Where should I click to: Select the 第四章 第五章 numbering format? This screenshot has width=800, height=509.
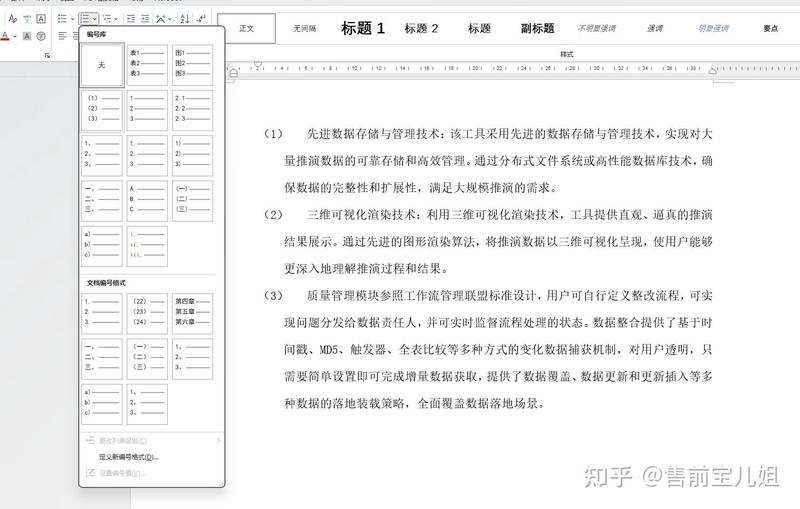click(192, 314)
